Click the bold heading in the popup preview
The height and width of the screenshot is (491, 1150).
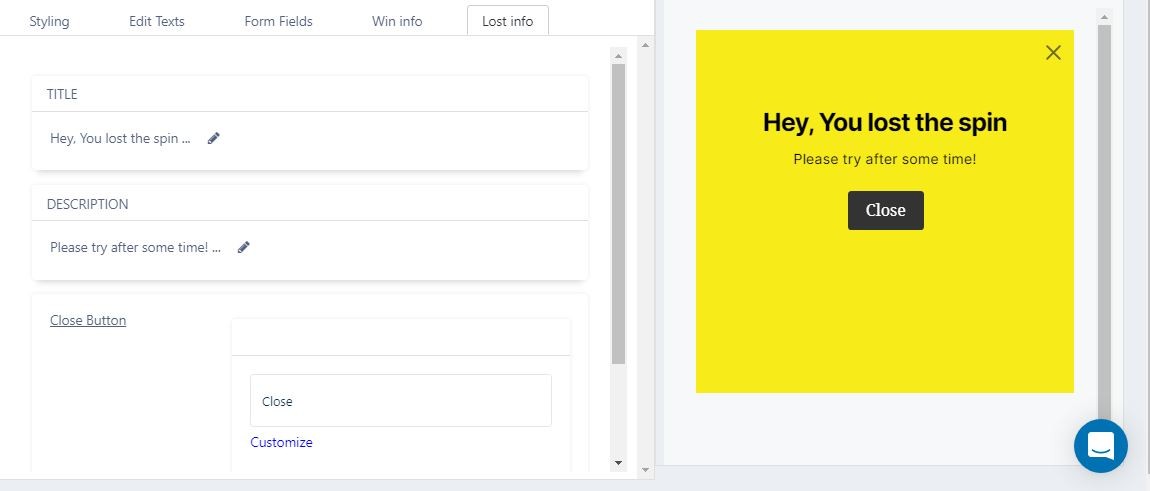pyautogui.click(x=884, y=123)
